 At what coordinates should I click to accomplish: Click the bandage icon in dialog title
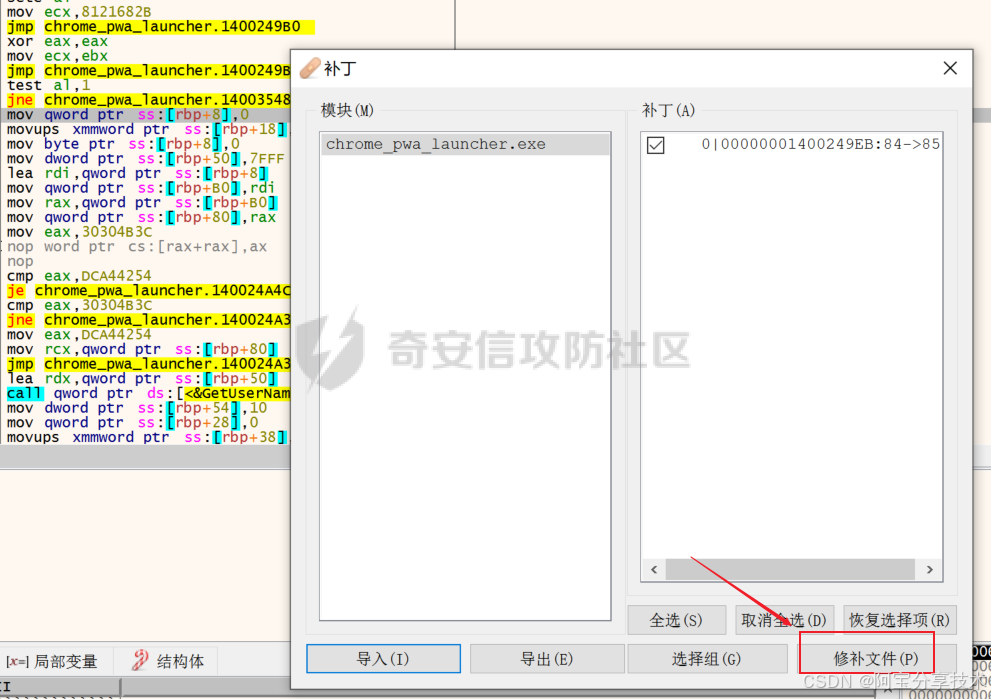310,68
